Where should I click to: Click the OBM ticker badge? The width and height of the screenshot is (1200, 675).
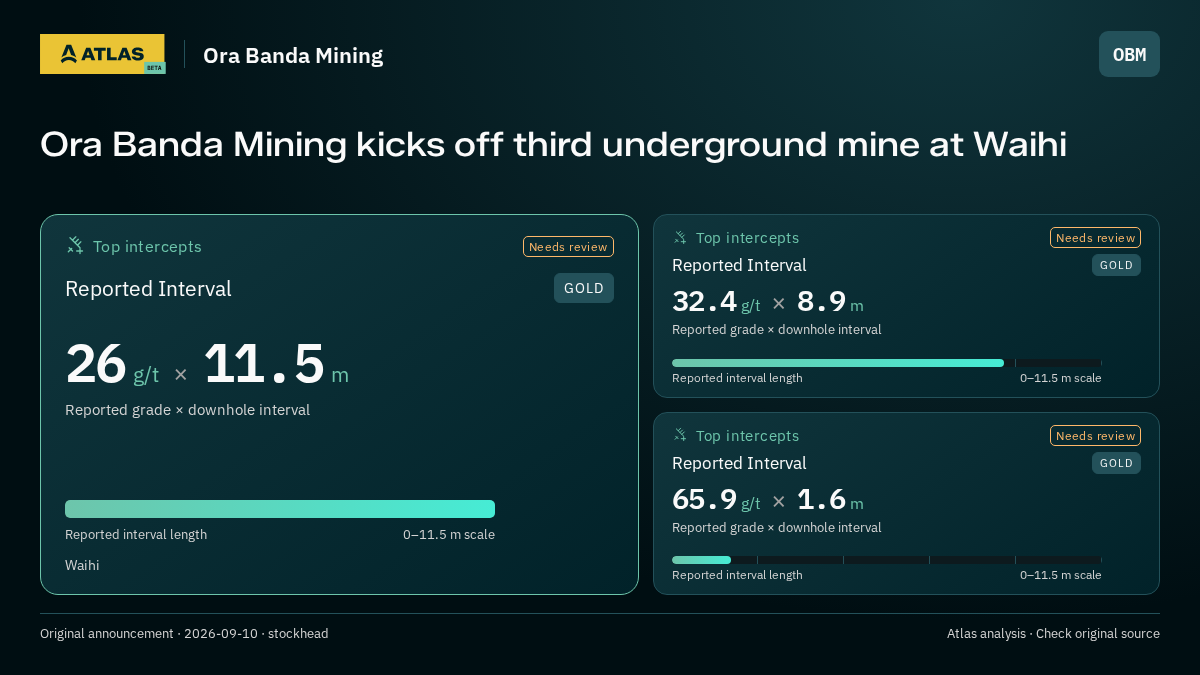point(1129,54)
